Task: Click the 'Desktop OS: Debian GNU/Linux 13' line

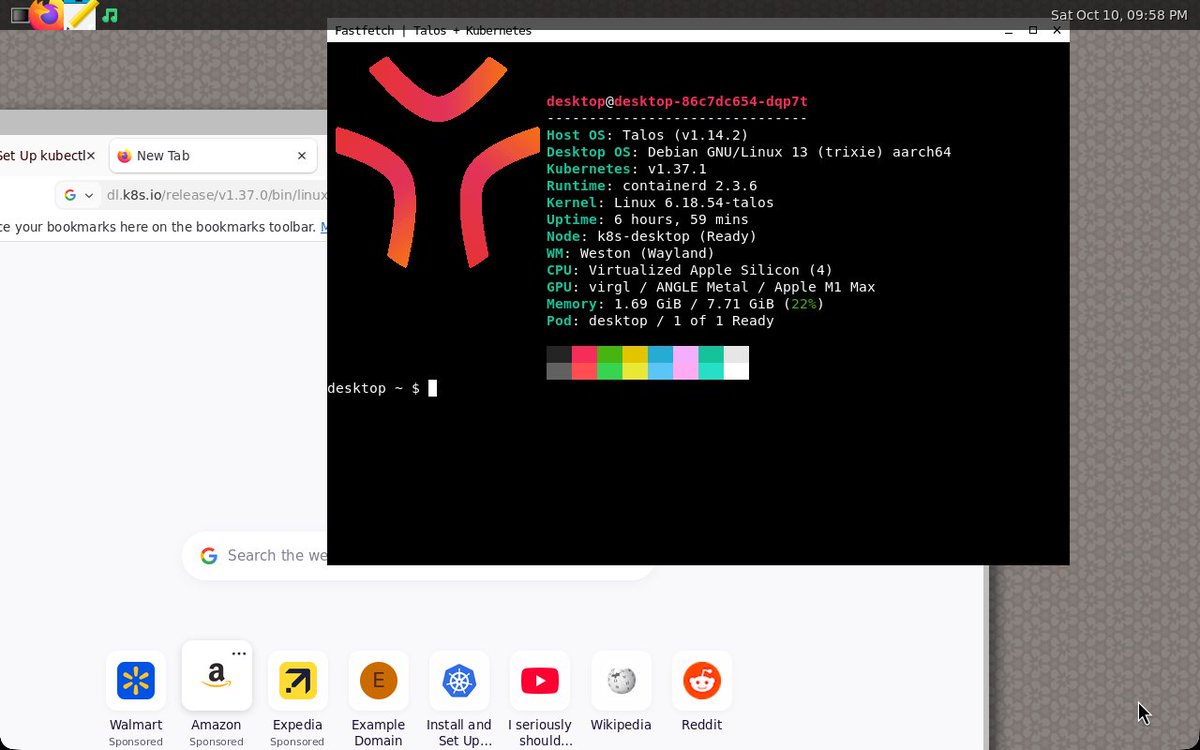Action: point(748,152)
